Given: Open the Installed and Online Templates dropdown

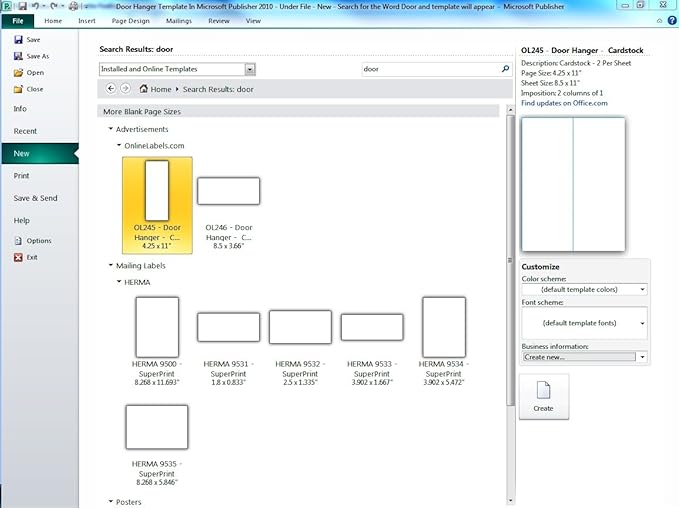Looking at the screenshot, I should [249, 70].
